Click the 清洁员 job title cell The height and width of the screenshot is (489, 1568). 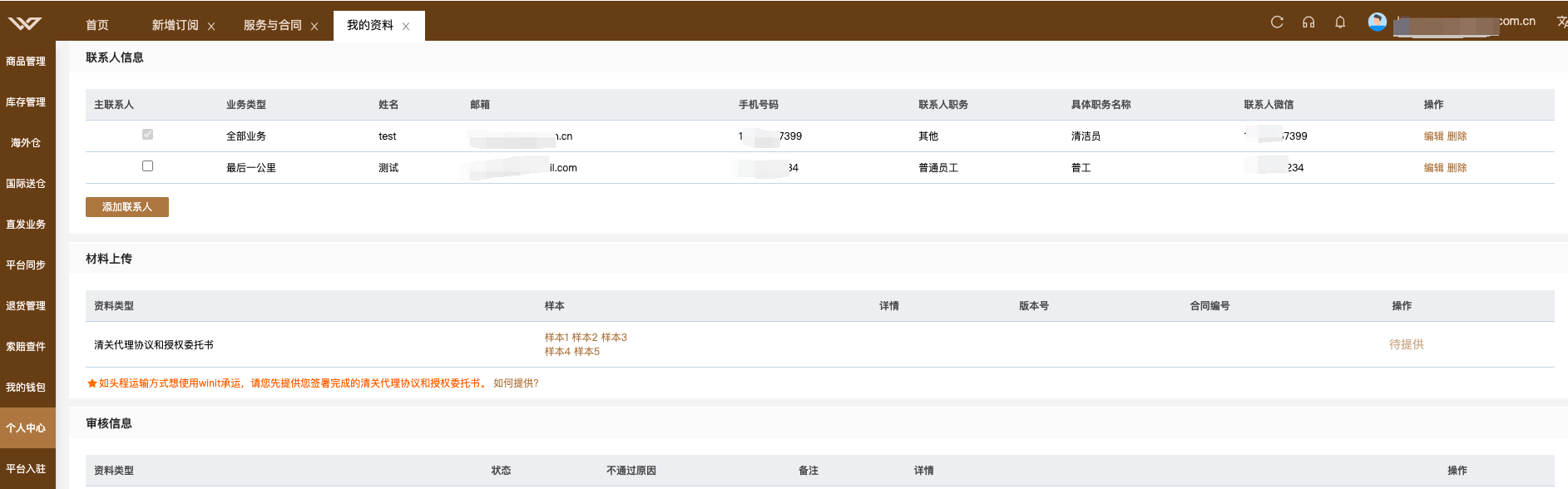[1086, 136]
